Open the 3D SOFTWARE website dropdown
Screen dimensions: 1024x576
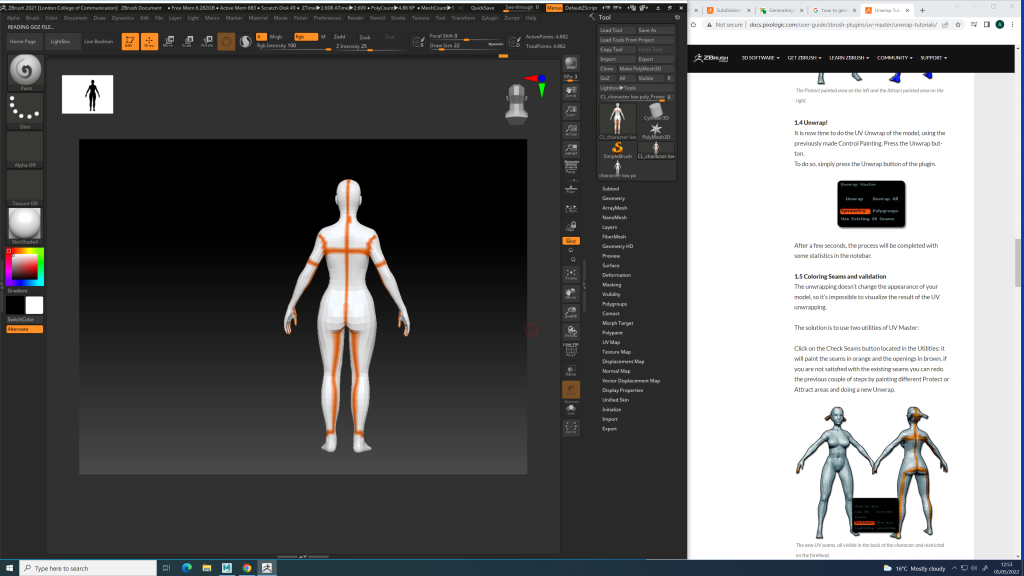pyautogui.click(x=760, y=58)
